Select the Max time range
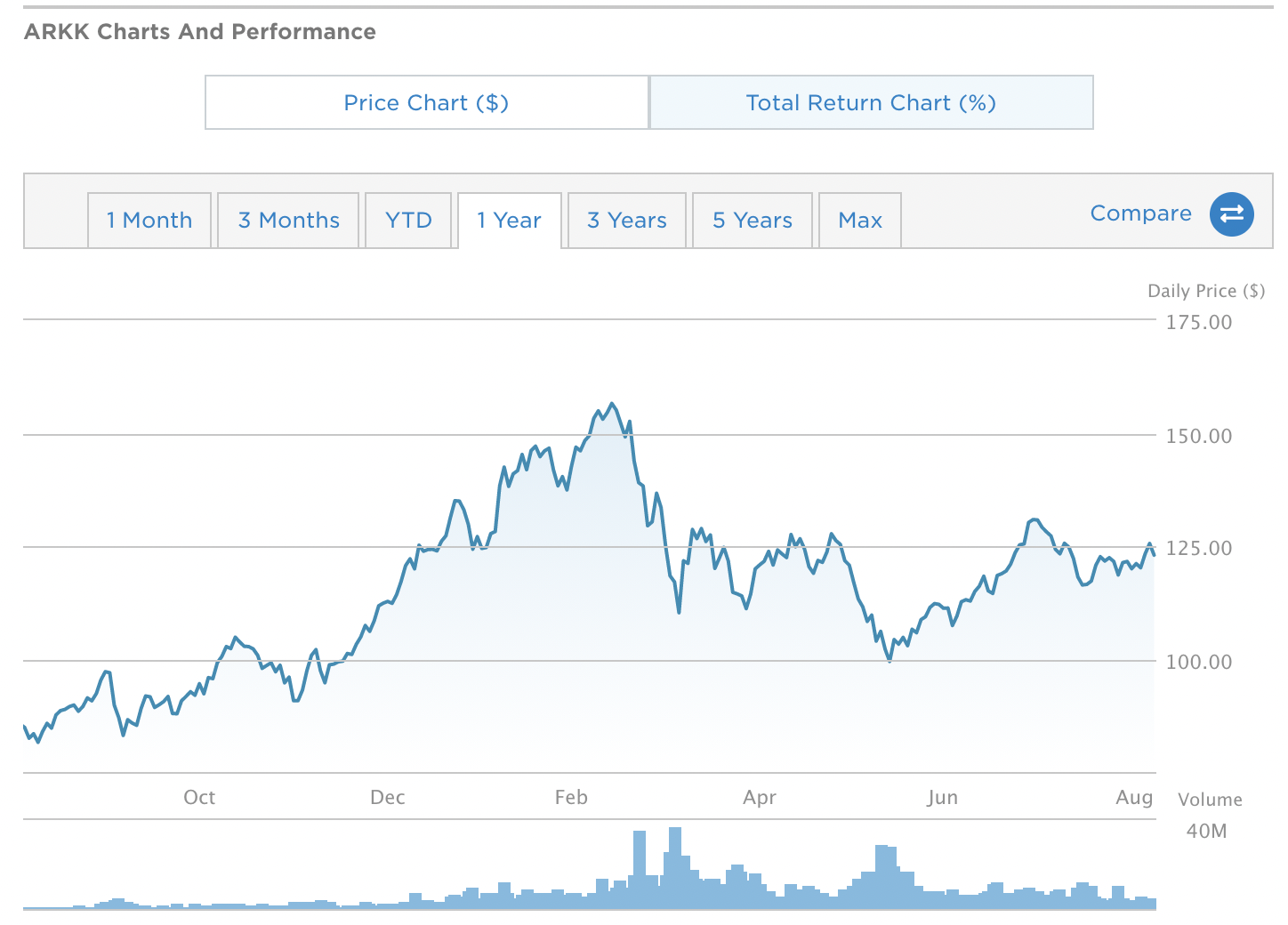The height and width of the screenshot is (925, 1288). pyautogui.click(x=860, y=221)
